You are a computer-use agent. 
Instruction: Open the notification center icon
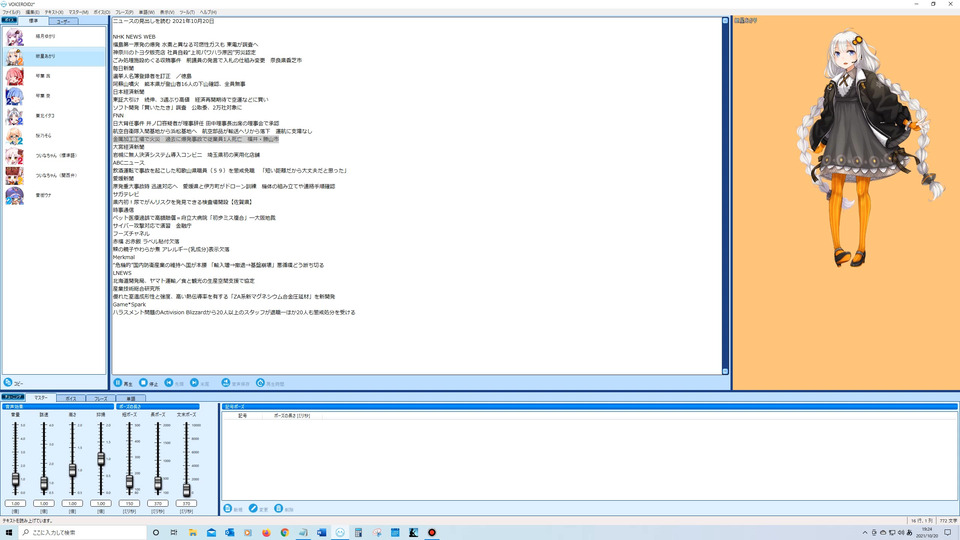pos(948,533)
